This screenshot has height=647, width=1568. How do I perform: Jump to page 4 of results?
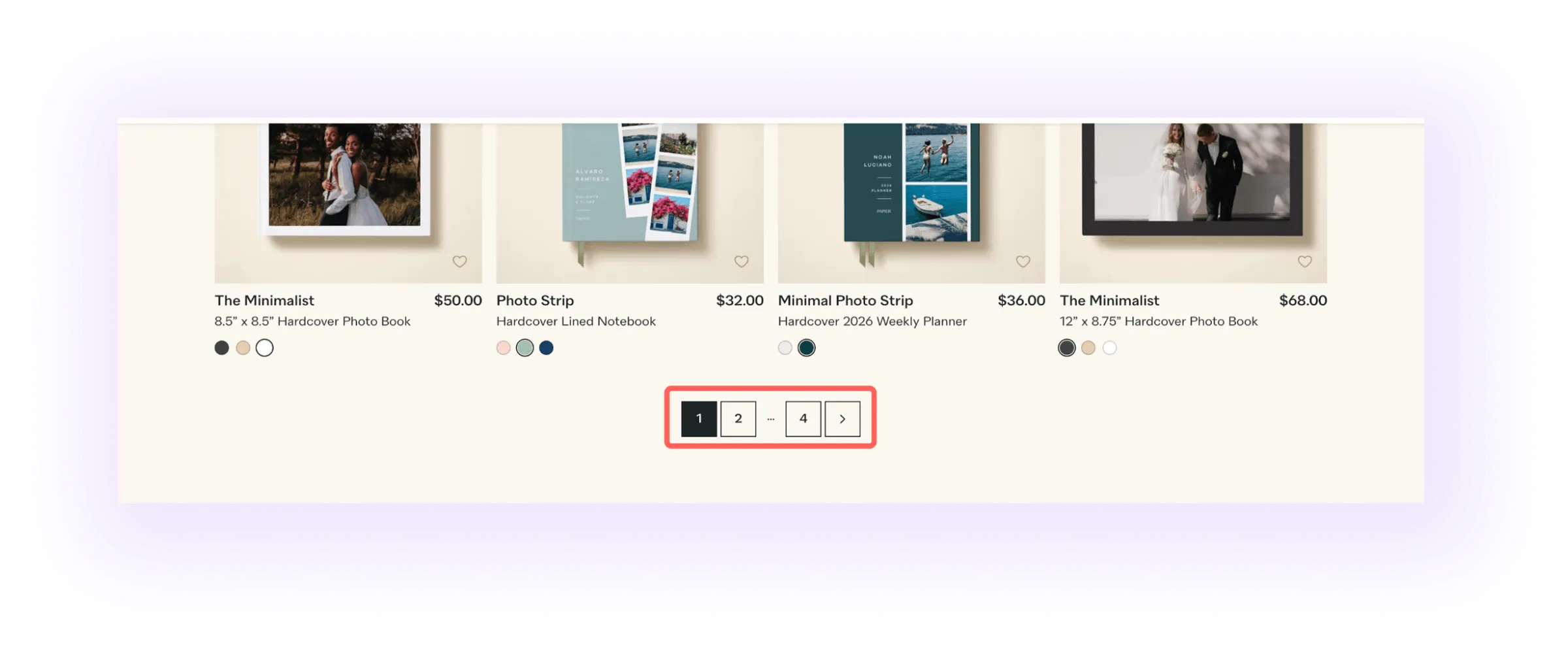tap(804, 419)
